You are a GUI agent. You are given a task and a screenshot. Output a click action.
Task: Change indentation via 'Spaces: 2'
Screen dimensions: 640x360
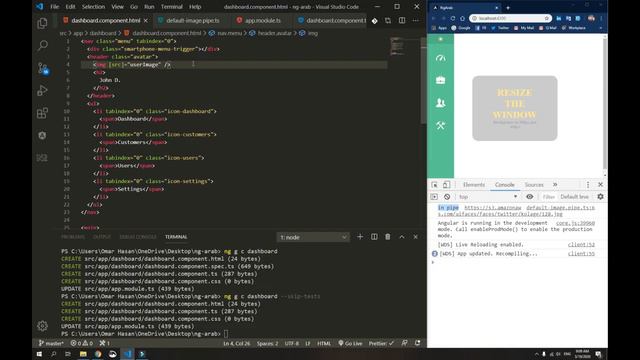click(267, 343)
